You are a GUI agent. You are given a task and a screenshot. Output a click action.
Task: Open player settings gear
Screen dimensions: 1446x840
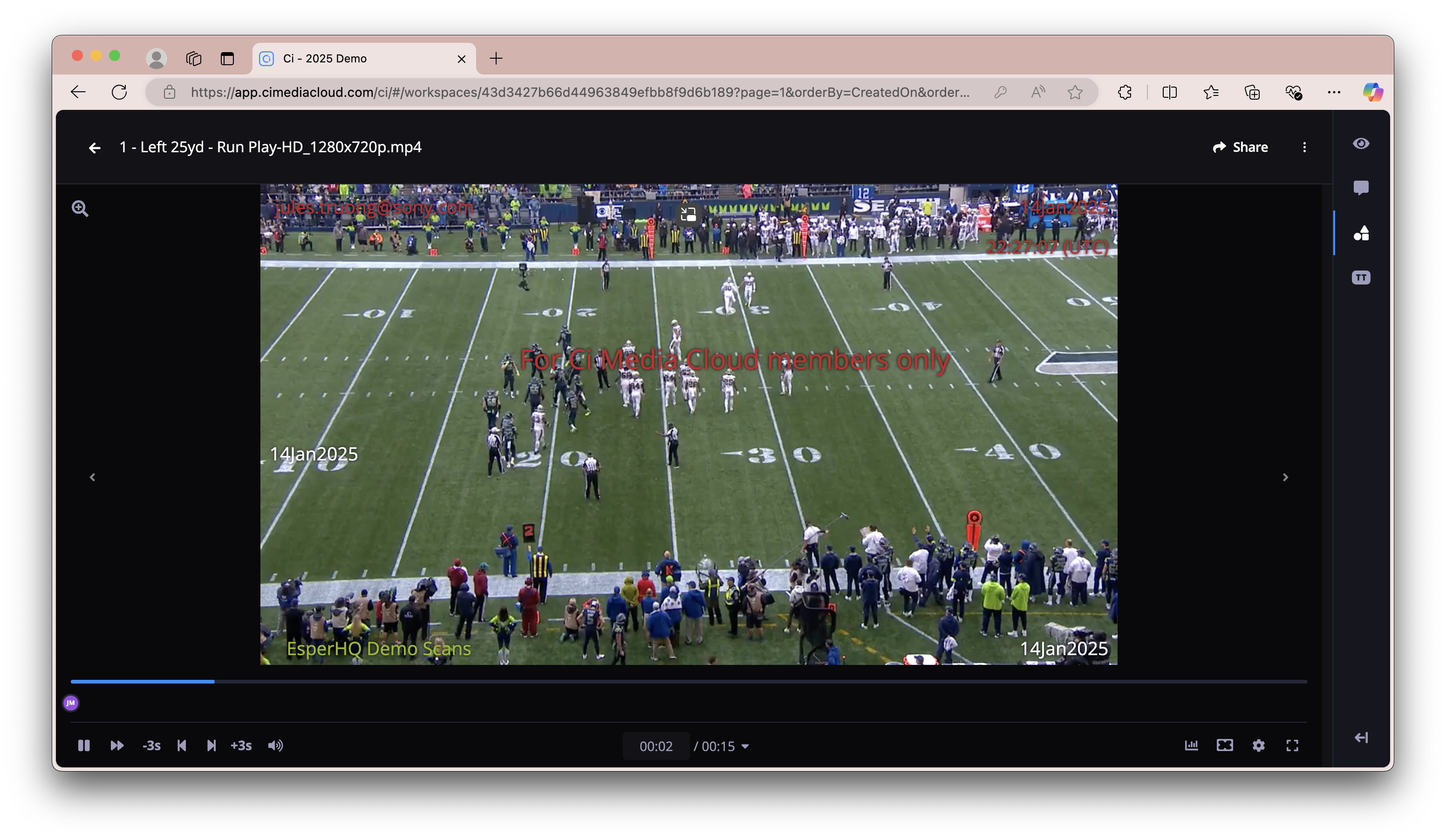pyautogui.click(x=1258, y=745)
